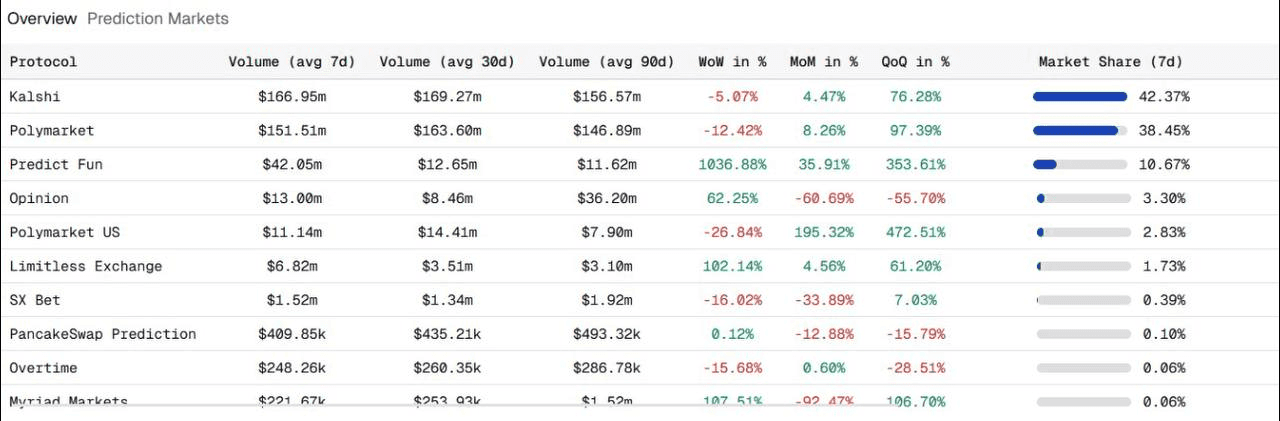Screen dimensions: 1280x421
Task: Sort by Volume (avg 90d) column
Action: point(606,62)
